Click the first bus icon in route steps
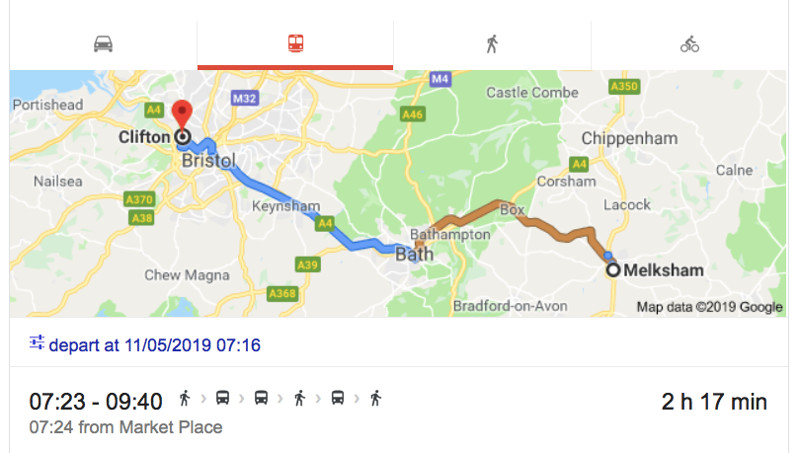 tap(222, 399)
